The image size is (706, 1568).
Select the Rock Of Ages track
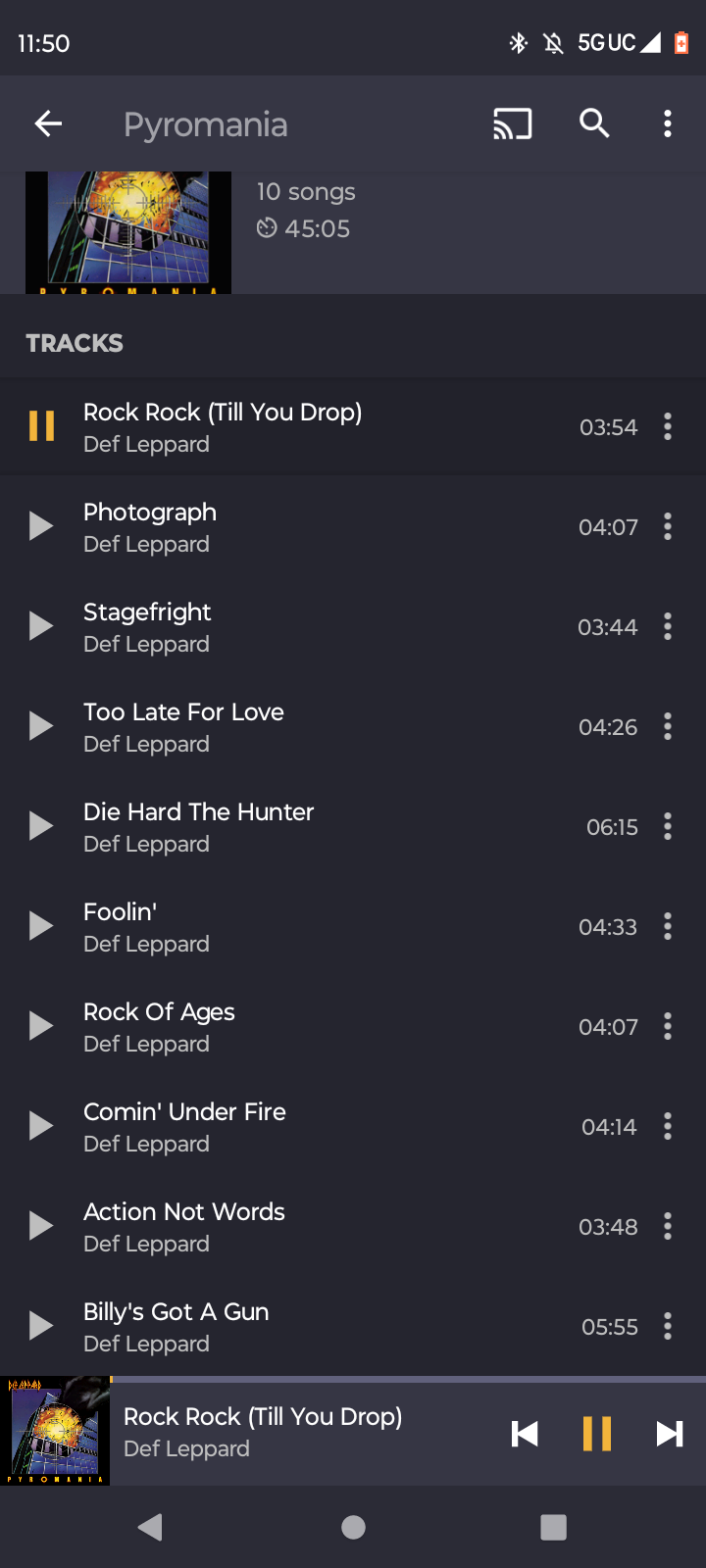159,1012
